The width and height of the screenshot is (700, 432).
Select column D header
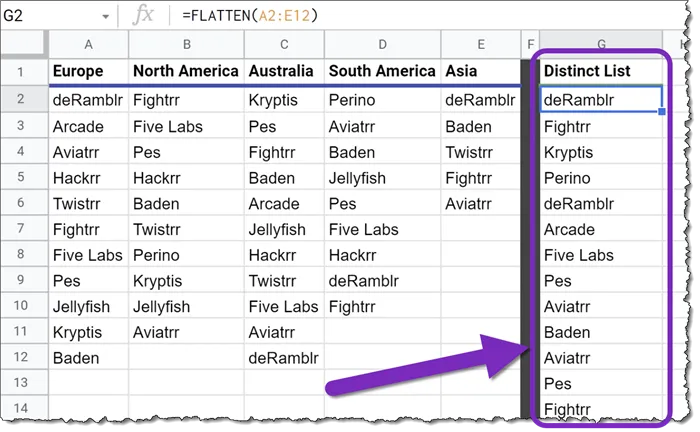[383, 45]
